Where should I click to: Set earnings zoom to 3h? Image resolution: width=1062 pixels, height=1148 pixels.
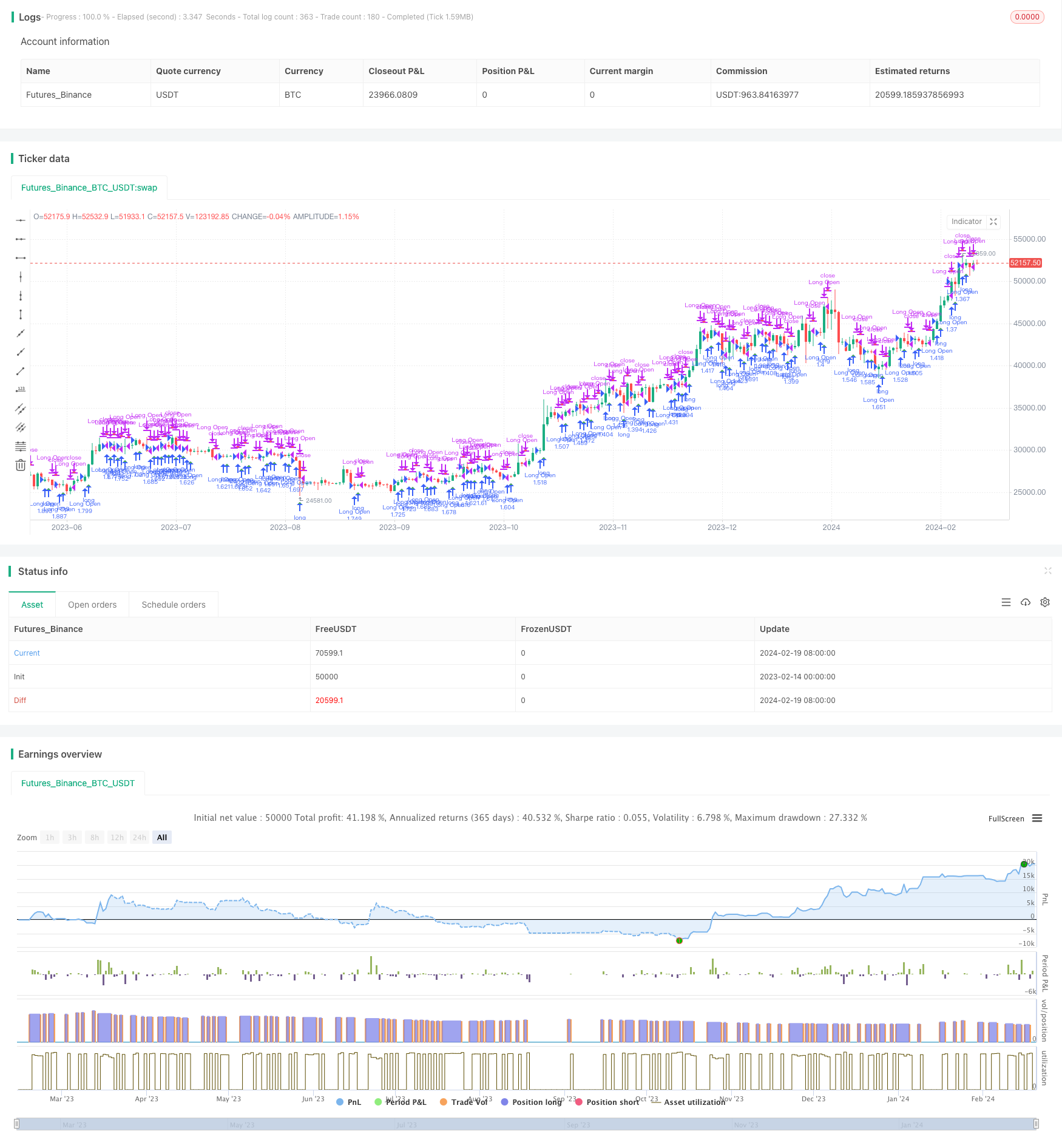click(x=72, y=837)
